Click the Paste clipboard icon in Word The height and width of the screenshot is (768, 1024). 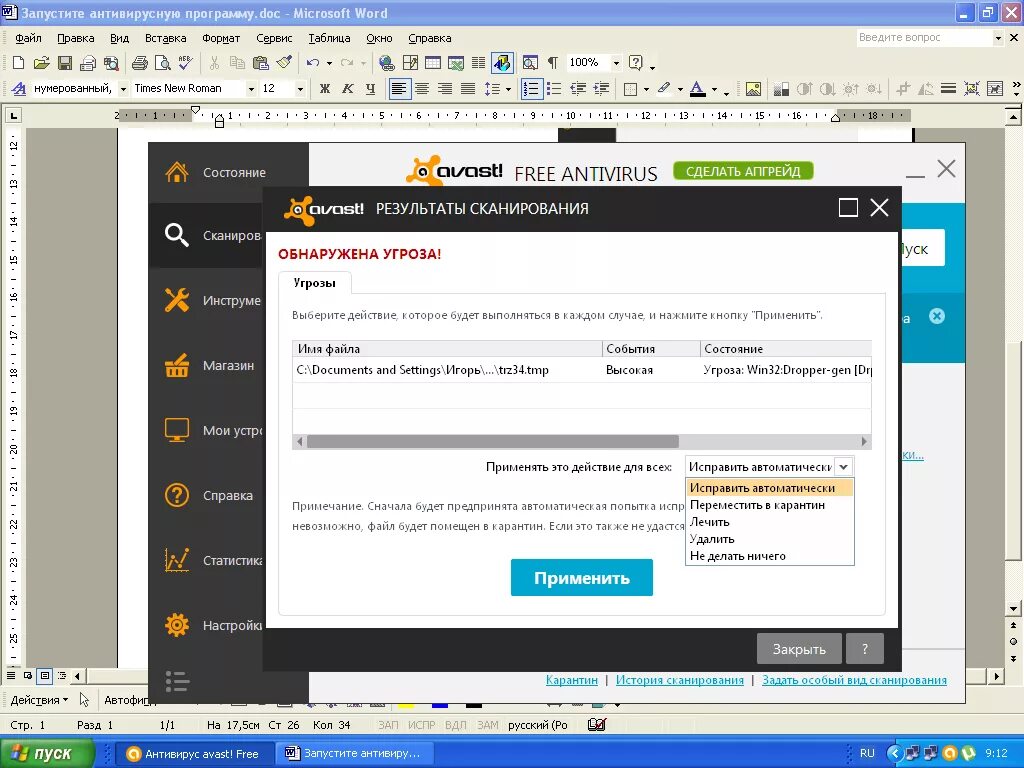click(x=261, y=63)
